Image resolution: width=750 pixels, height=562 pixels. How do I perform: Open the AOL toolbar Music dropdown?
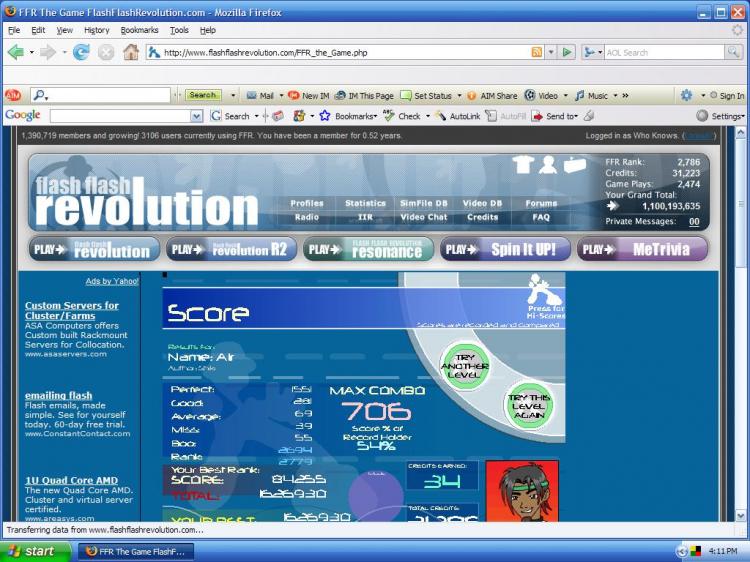click(596, 95)
